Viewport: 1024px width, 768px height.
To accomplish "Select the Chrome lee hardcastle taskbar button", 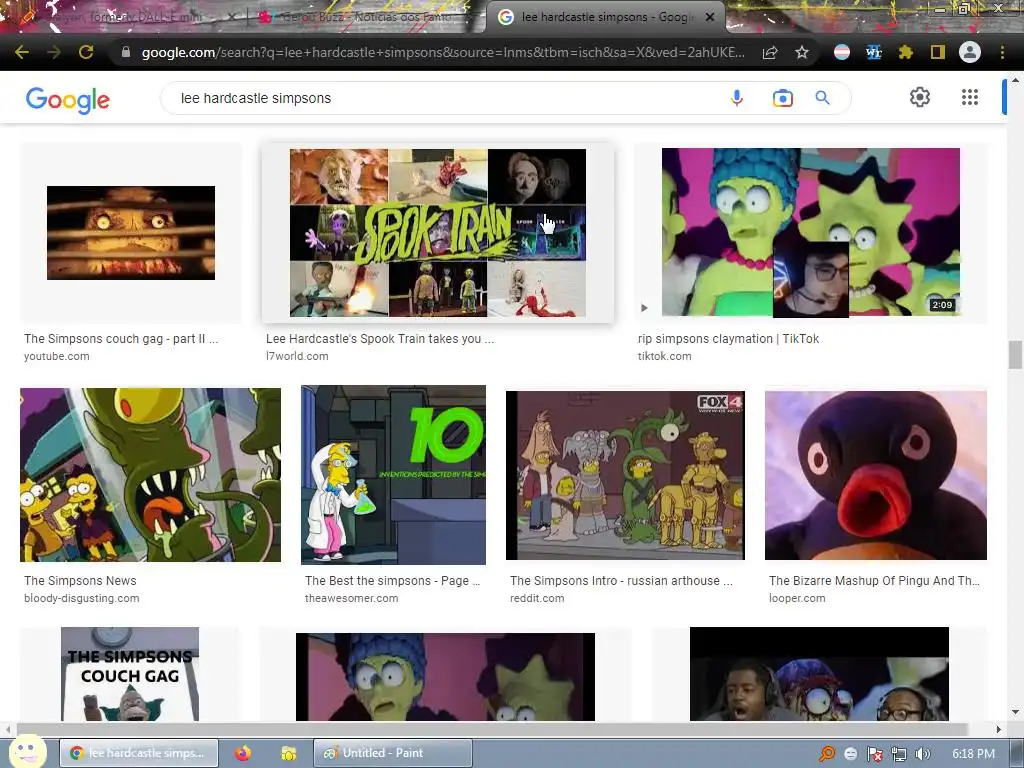I will (x=140, y=753).
